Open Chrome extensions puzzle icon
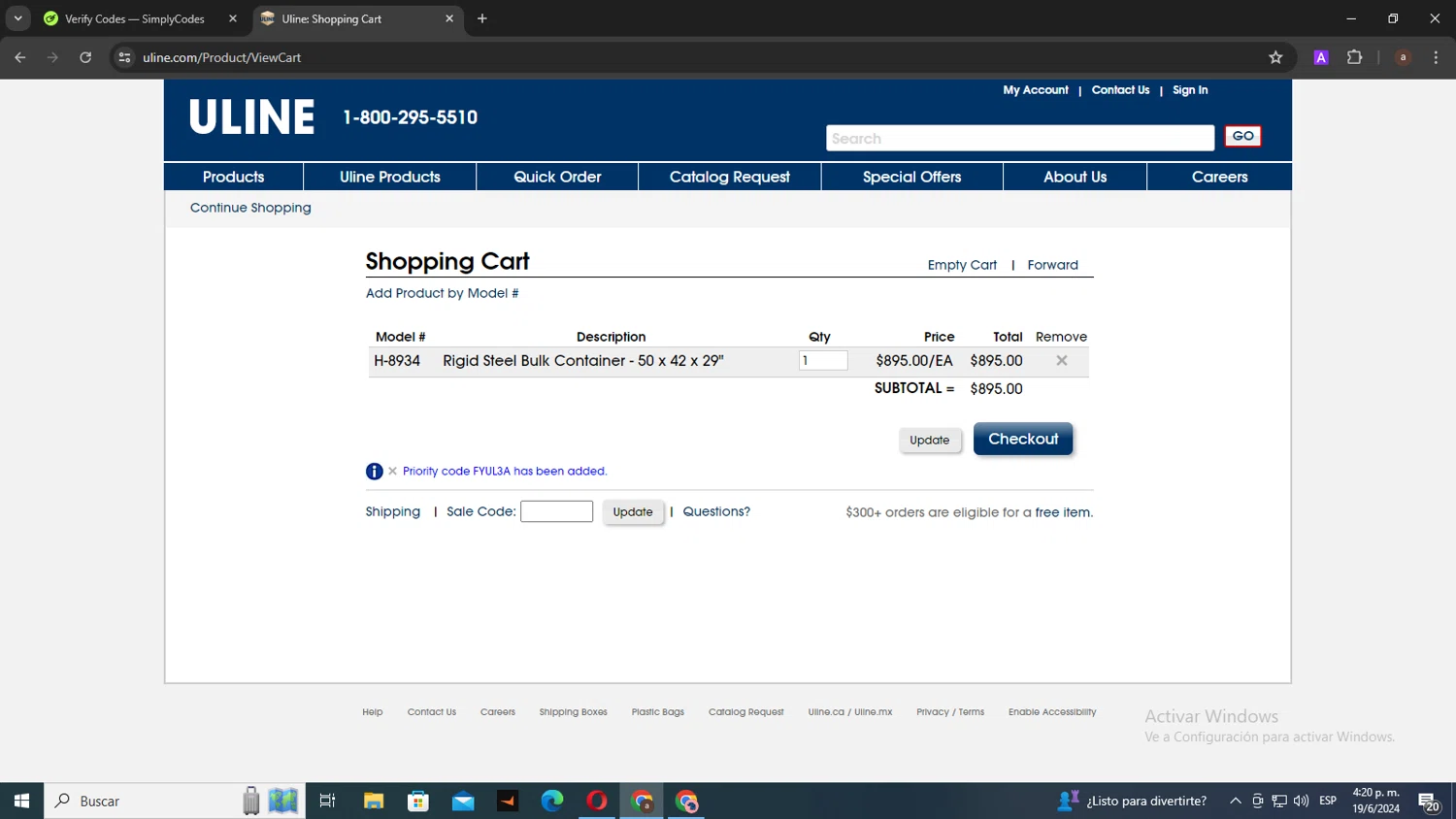 pos(1354,57)
